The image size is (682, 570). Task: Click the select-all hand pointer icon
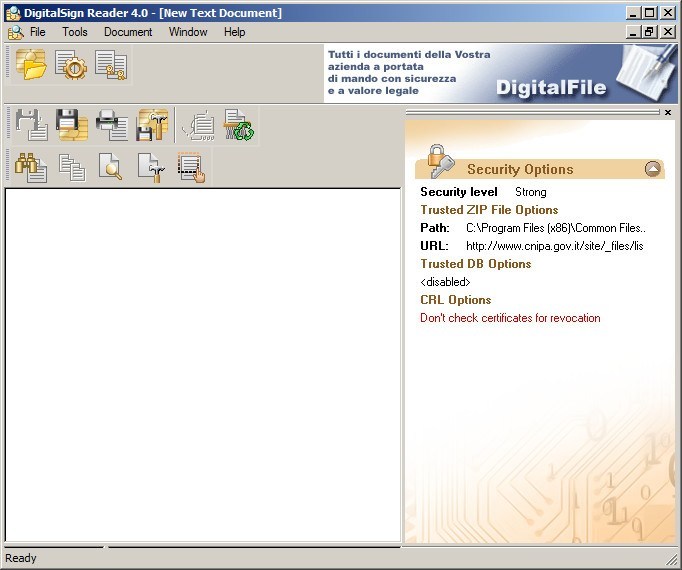click(191, 167)
